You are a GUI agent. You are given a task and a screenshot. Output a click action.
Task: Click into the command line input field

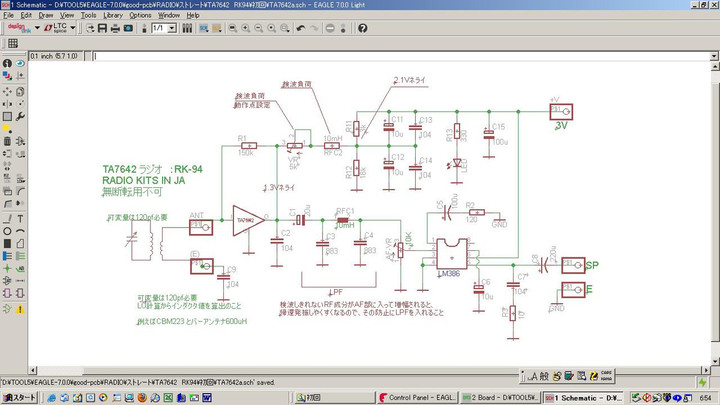click(x=400, y=55)
